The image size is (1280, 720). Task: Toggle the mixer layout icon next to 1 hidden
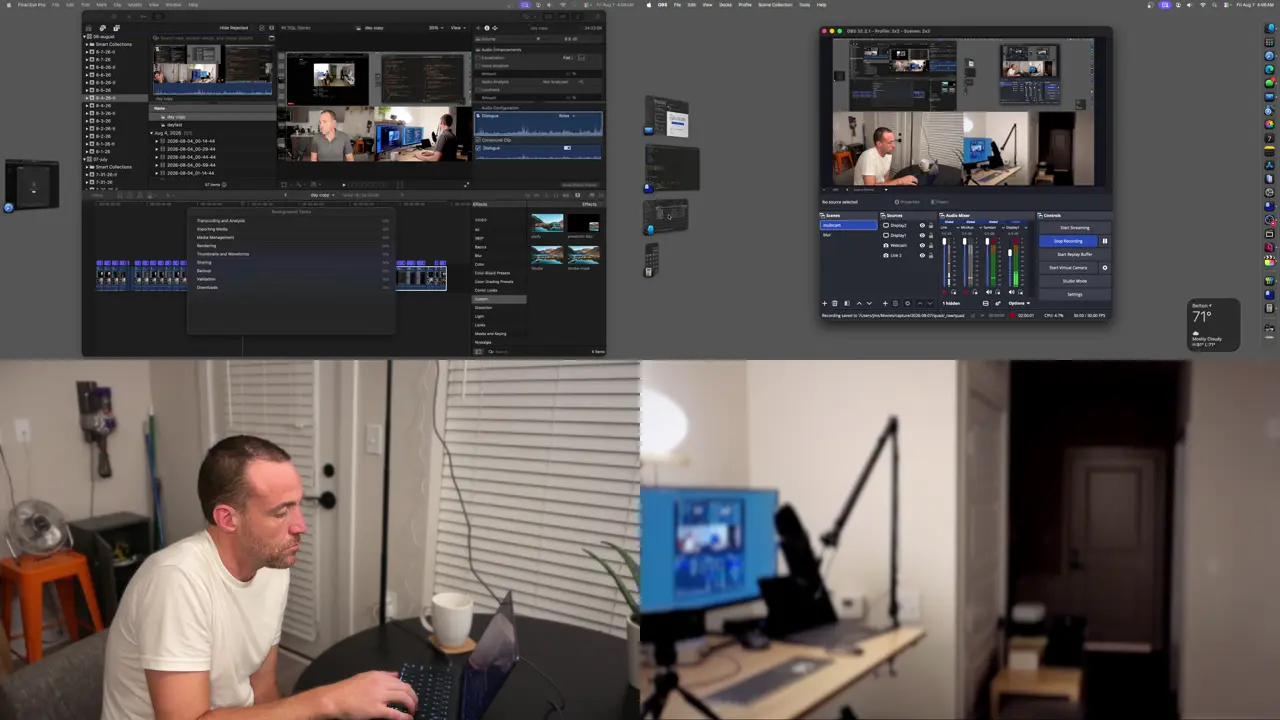tap(986, 303)
